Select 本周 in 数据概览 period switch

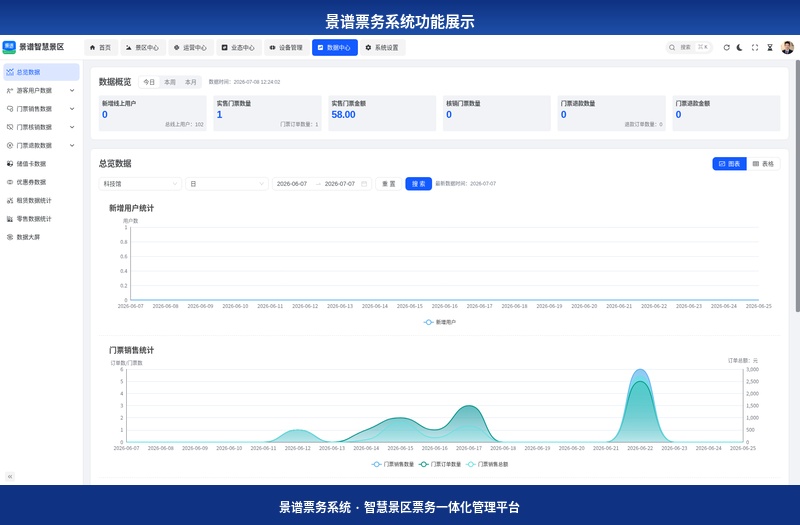coord(170,82)
